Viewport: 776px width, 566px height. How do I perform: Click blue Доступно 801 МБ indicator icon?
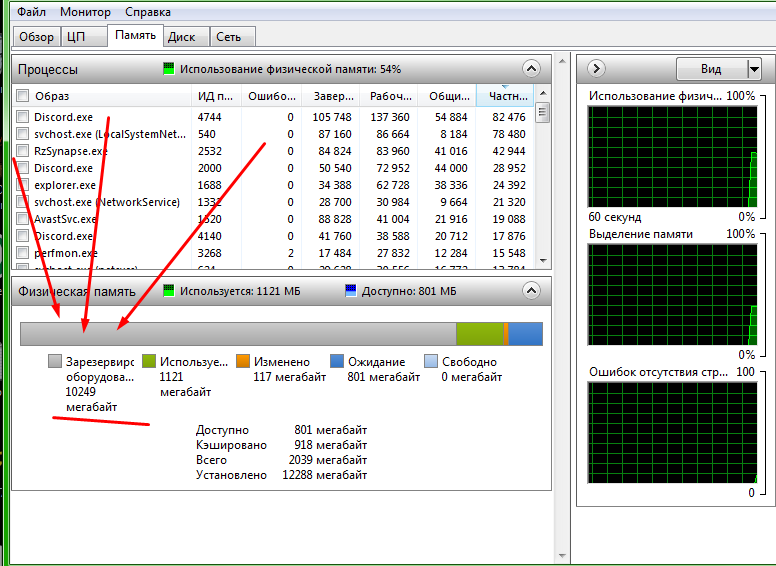350,291
